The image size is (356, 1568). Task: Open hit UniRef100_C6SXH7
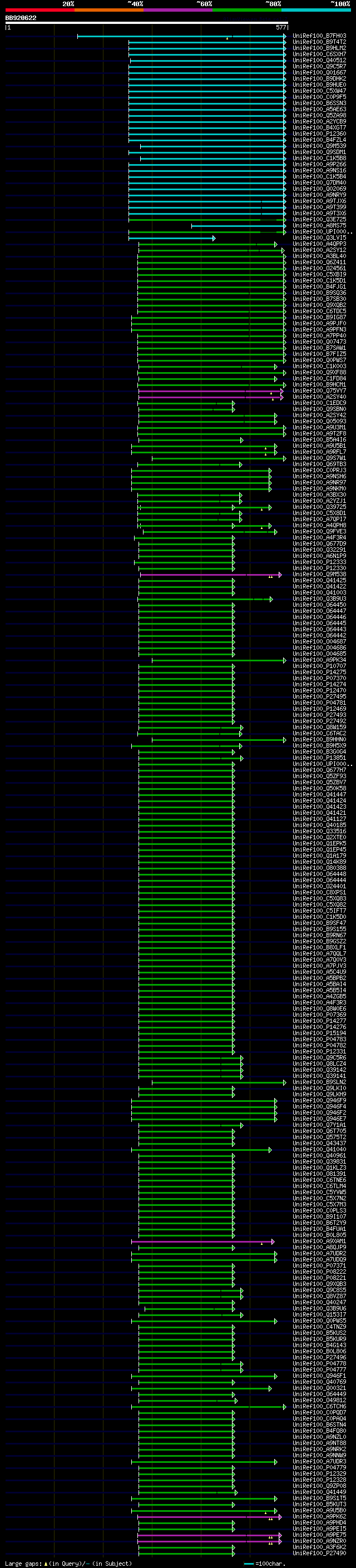(319, 54)
